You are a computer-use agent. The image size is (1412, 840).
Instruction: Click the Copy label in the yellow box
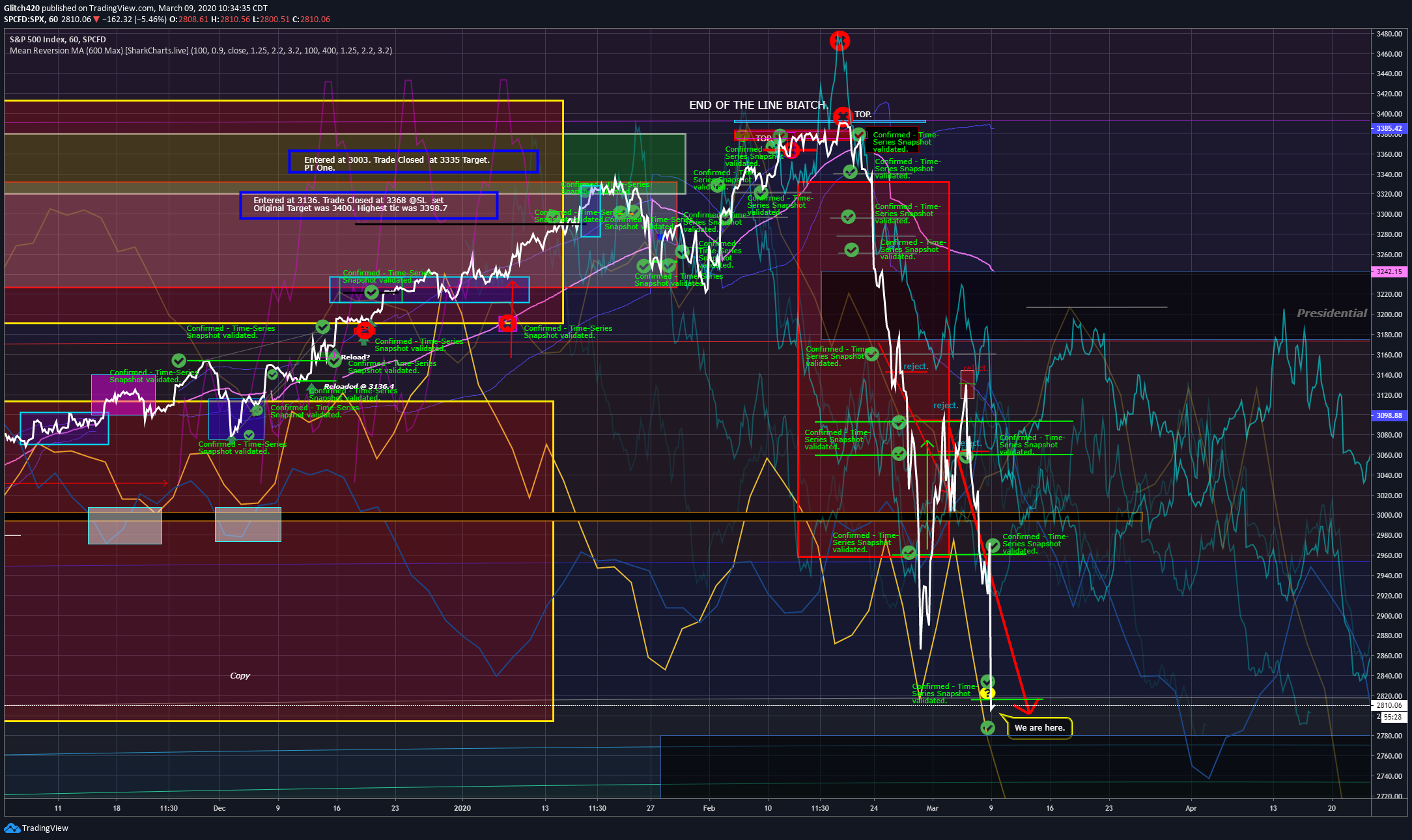coord(240,675)
